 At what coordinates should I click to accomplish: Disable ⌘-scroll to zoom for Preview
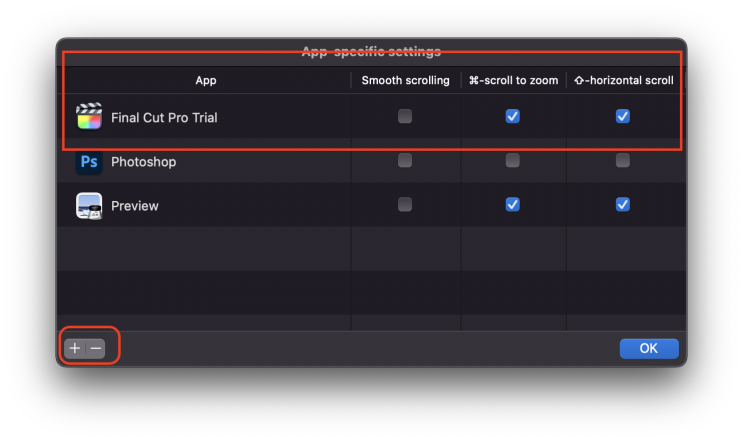click(513, 205)
